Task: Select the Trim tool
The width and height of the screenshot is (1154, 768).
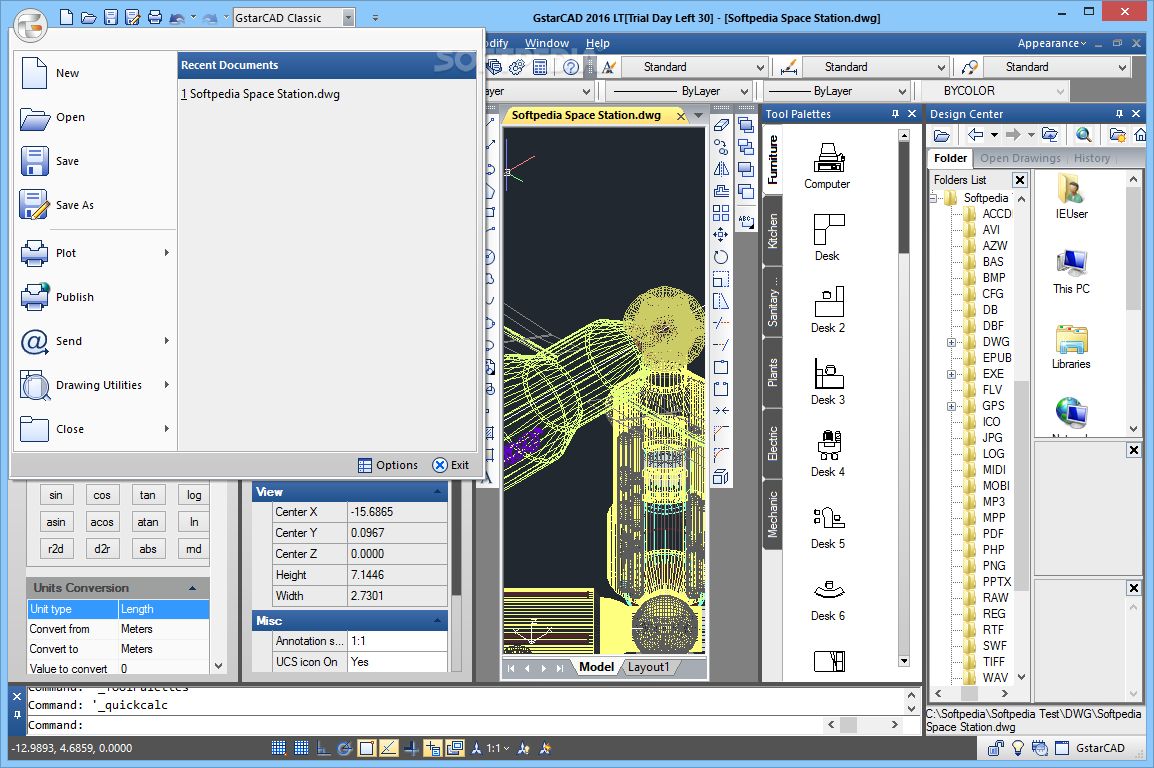Action: tap(721, 322)
